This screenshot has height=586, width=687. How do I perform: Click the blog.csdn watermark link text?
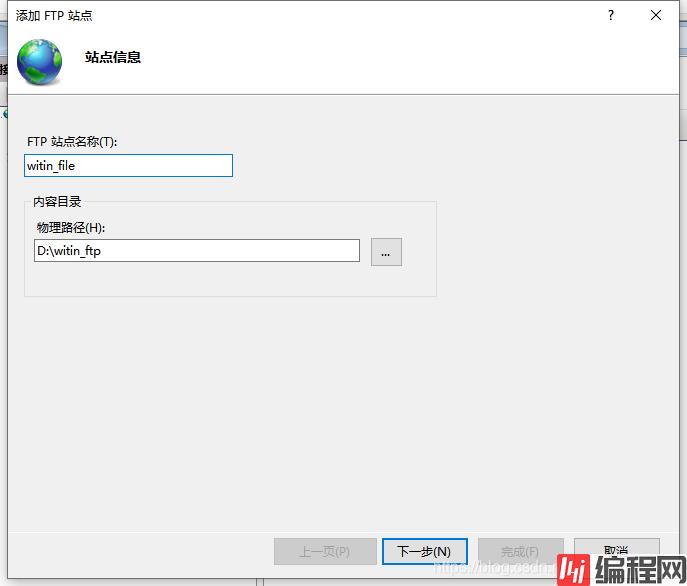point(500,566)
